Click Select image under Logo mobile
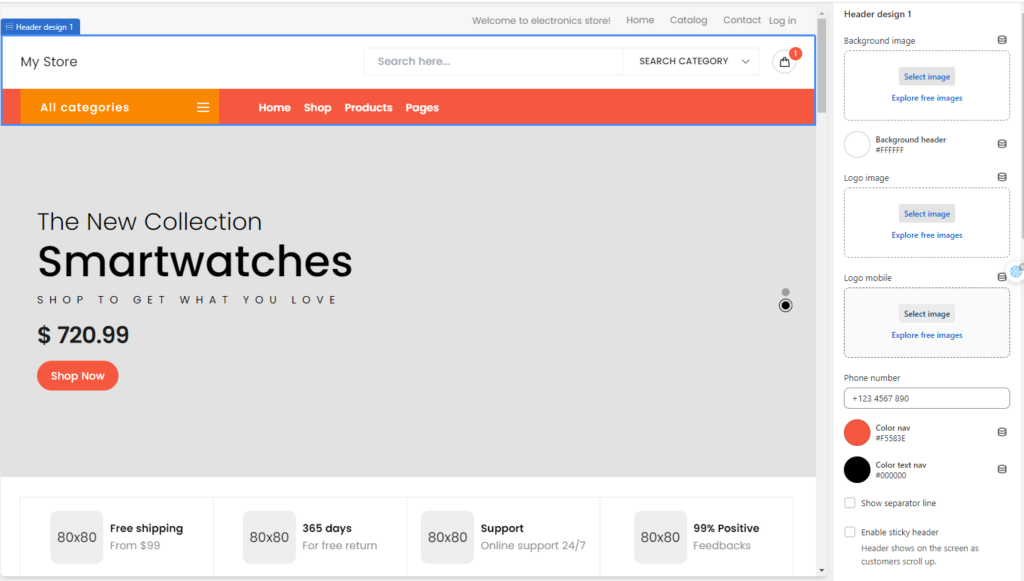 [x=927, y=313]
